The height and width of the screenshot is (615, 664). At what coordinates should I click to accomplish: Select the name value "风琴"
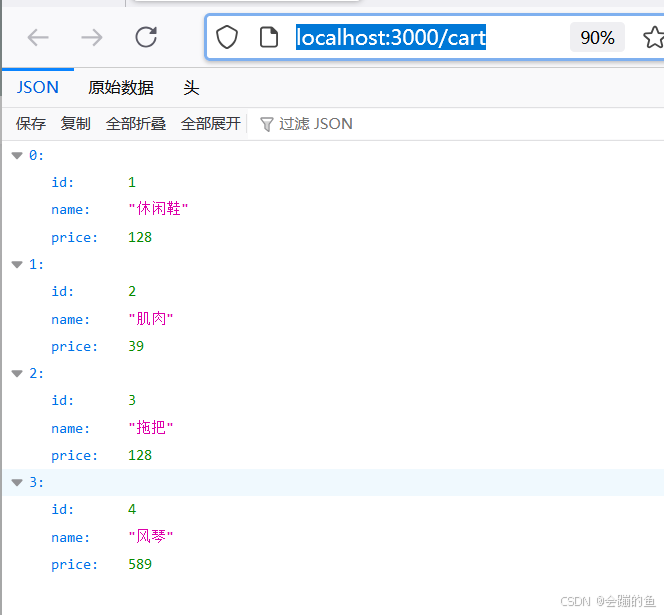(151, 537)
